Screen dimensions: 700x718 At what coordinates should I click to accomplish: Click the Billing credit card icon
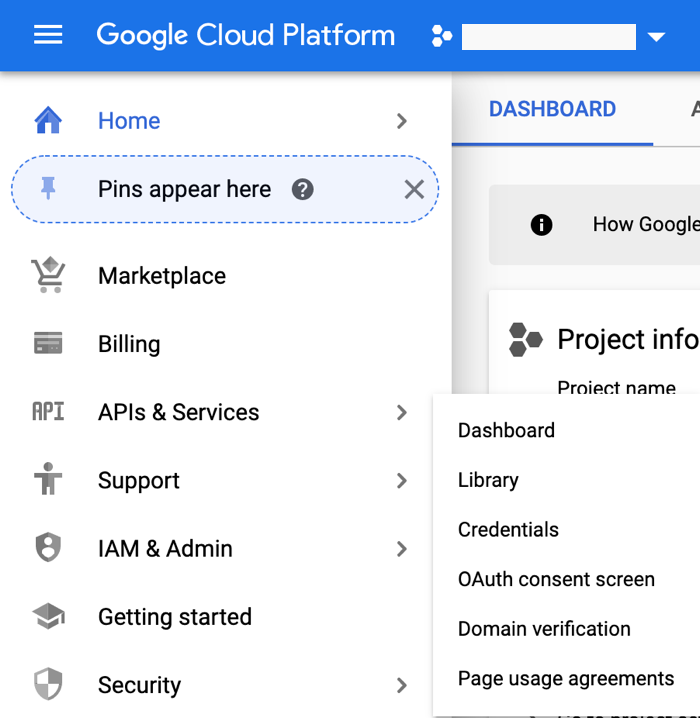click(x=48, y=344)
